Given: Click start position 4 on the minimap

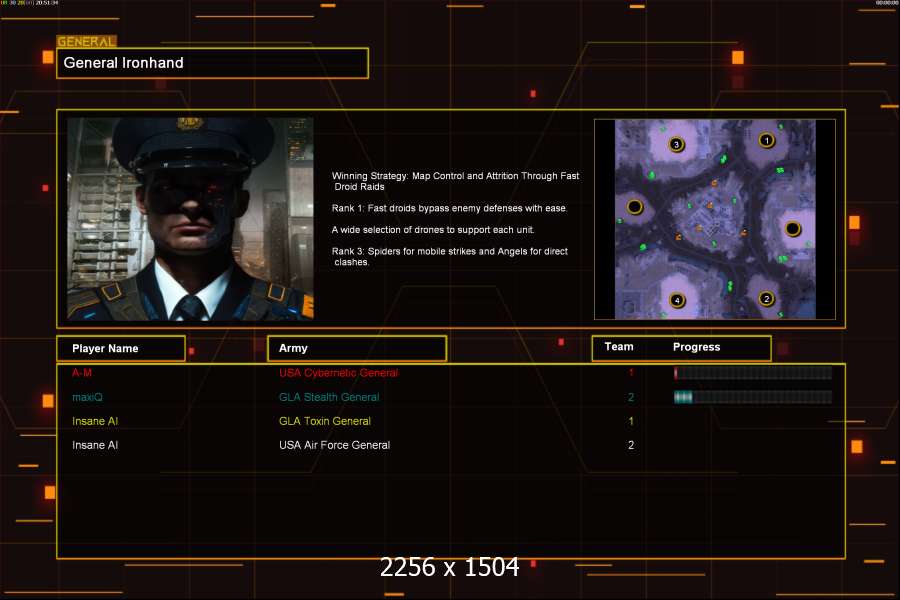Looking at the screenshot, I should [x=677, y=300].
